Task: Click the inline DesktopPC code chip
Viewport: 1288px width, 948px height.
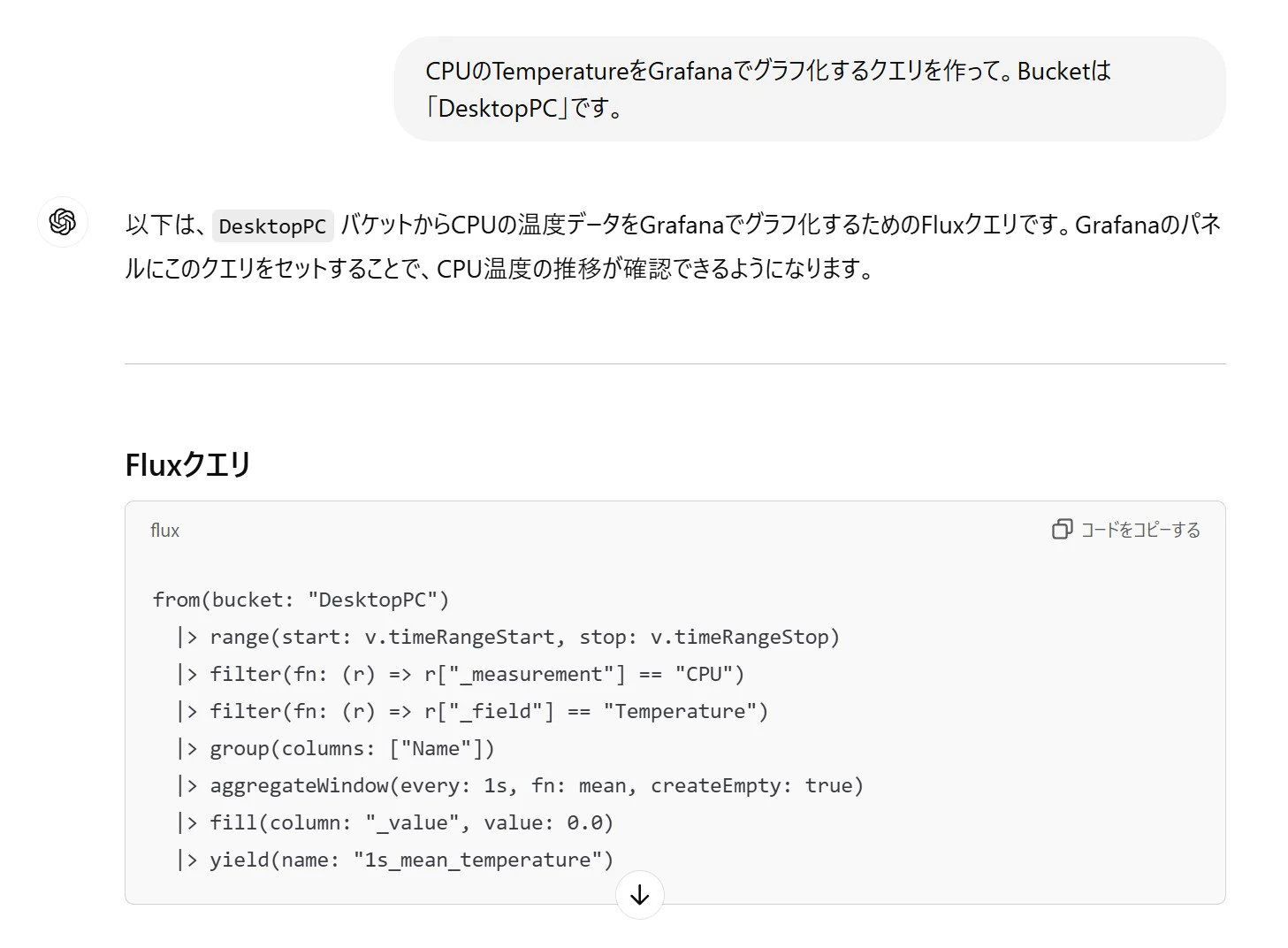Action: pos(272,226)
